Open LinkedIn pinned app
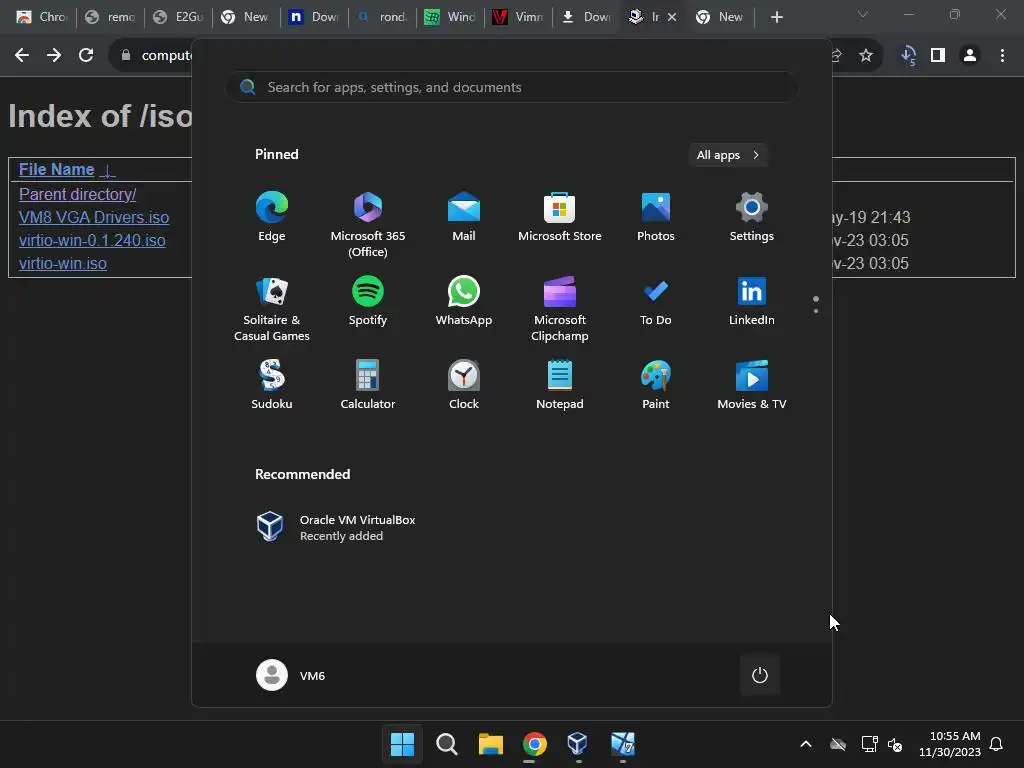The height and width of the screenshot is (768, 1024). tap(752, 301)
